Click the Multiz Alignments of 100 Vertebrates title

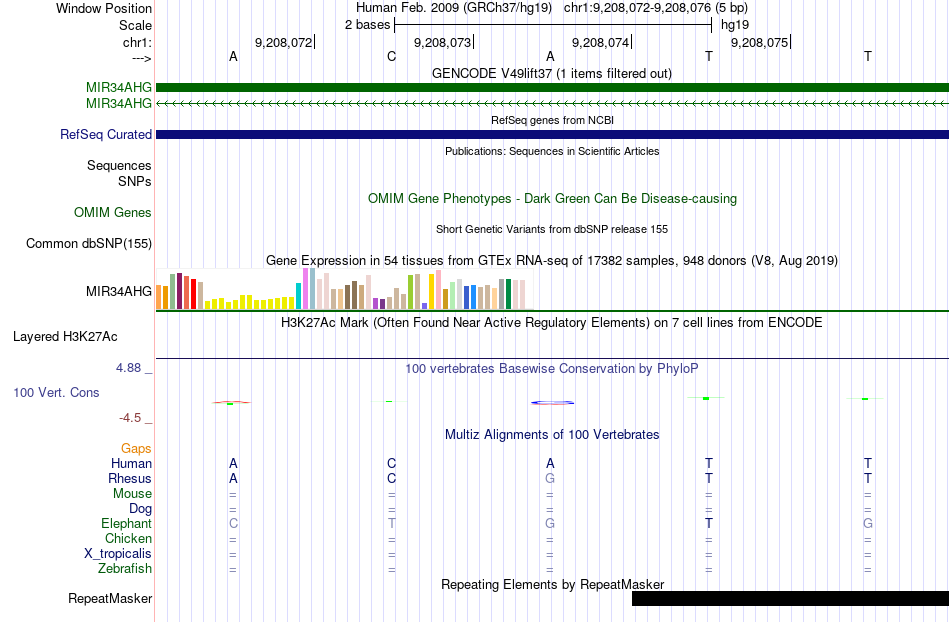[x=552, y=434]
